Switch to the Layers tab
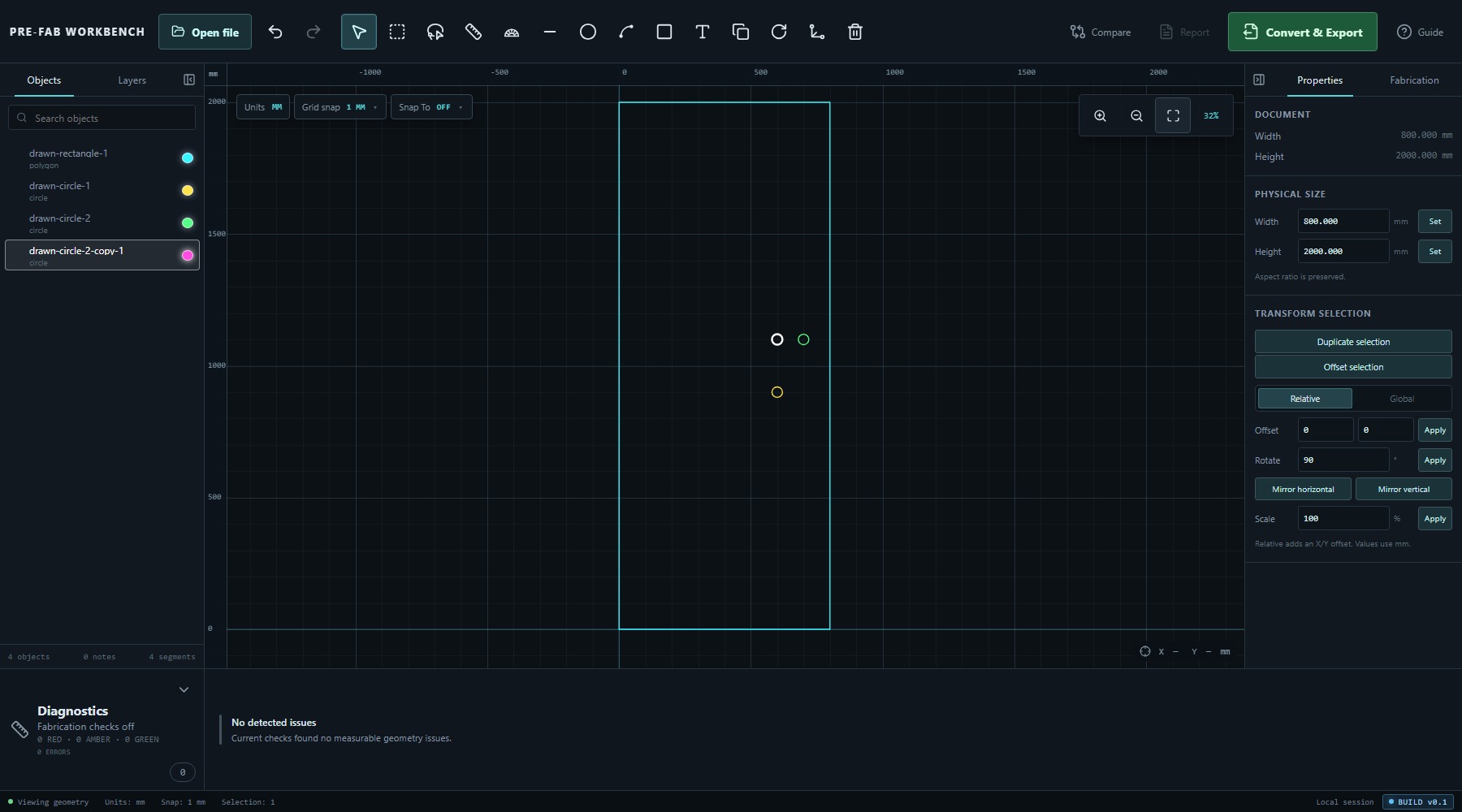The image size is (1462, 812). [x=132, y=80]
